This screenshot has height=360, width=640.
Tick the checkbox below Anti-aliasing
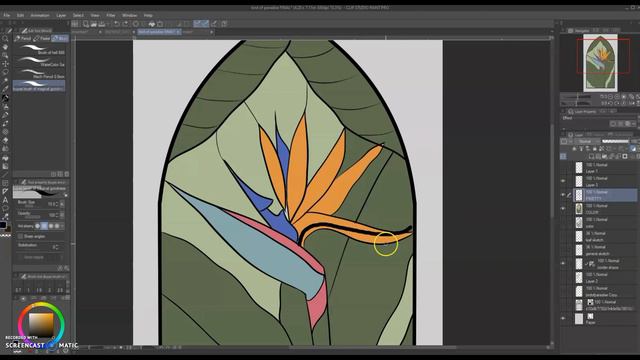20,236
